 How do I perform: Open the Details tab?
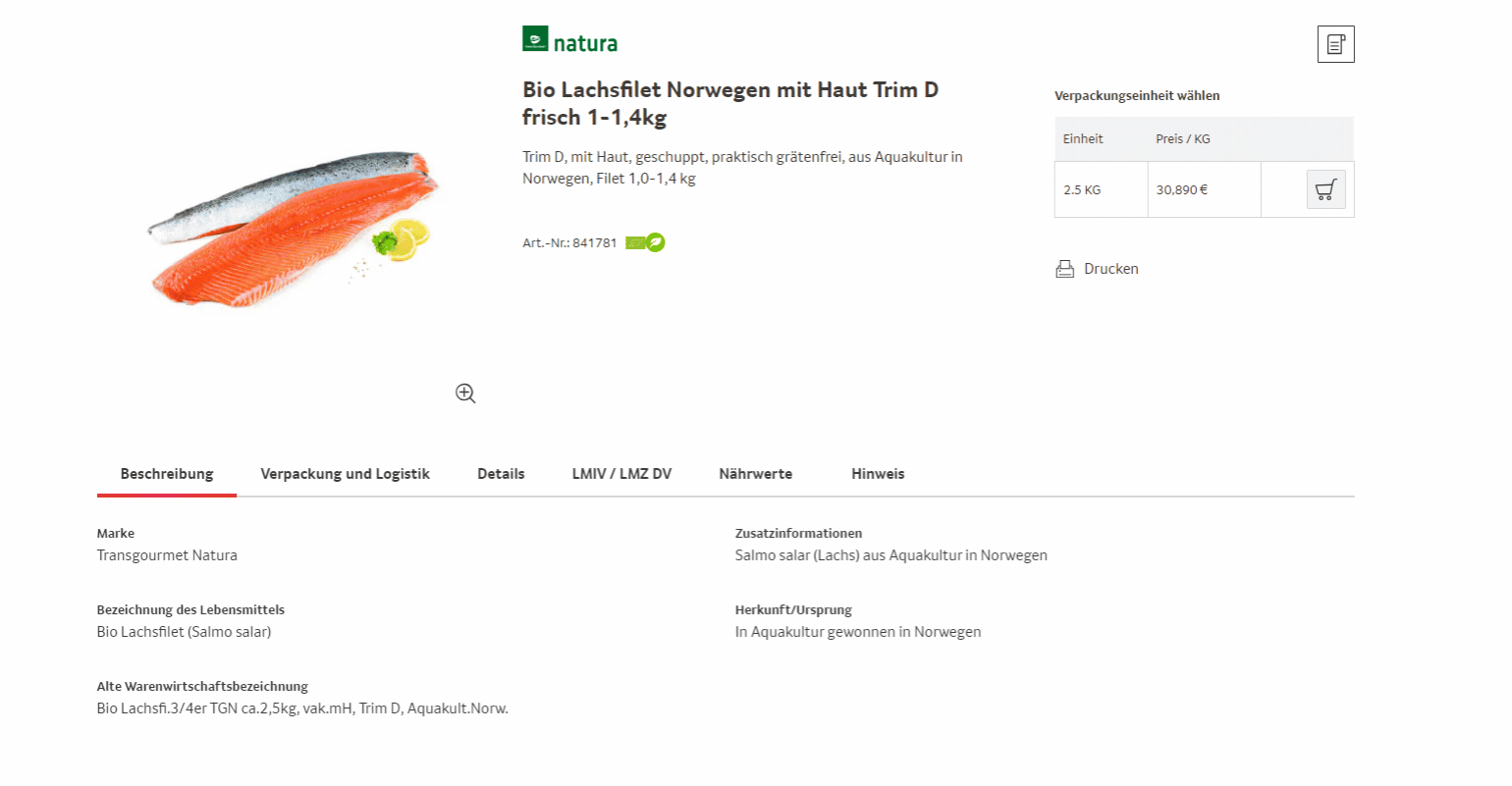[x=501, y=474]
